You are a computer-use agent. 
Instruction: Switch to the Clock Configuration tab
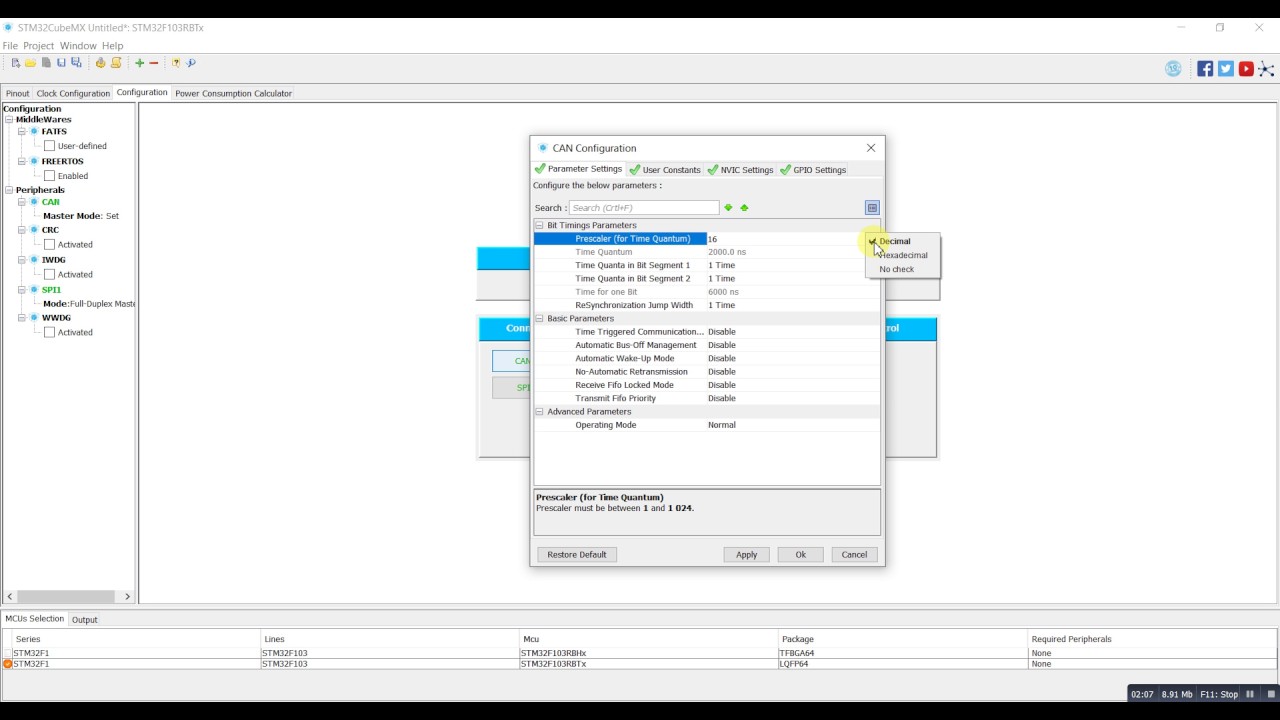(73, 94)
